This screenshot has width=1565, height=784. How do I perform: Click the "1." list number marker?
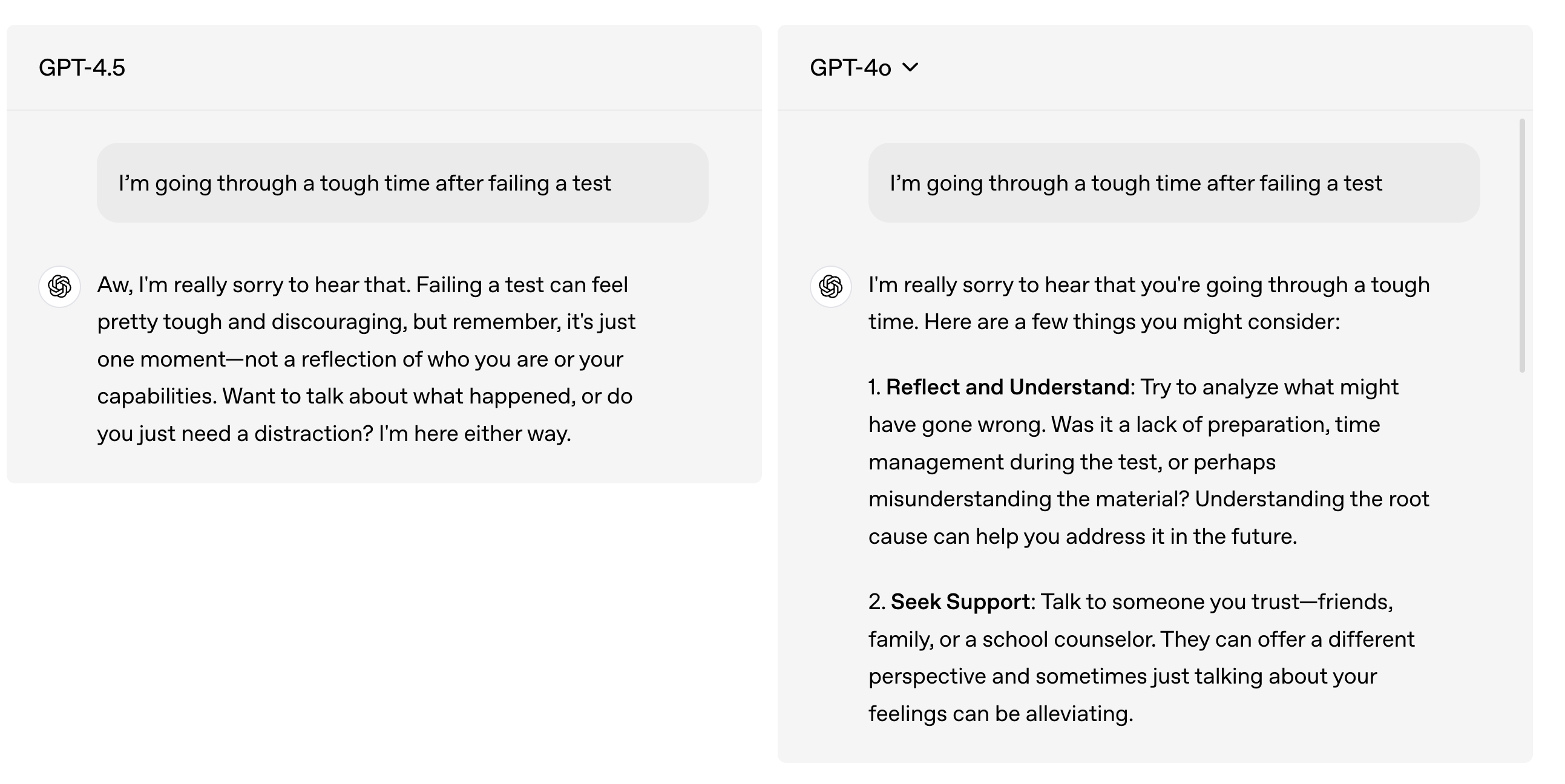pos(874,387)
